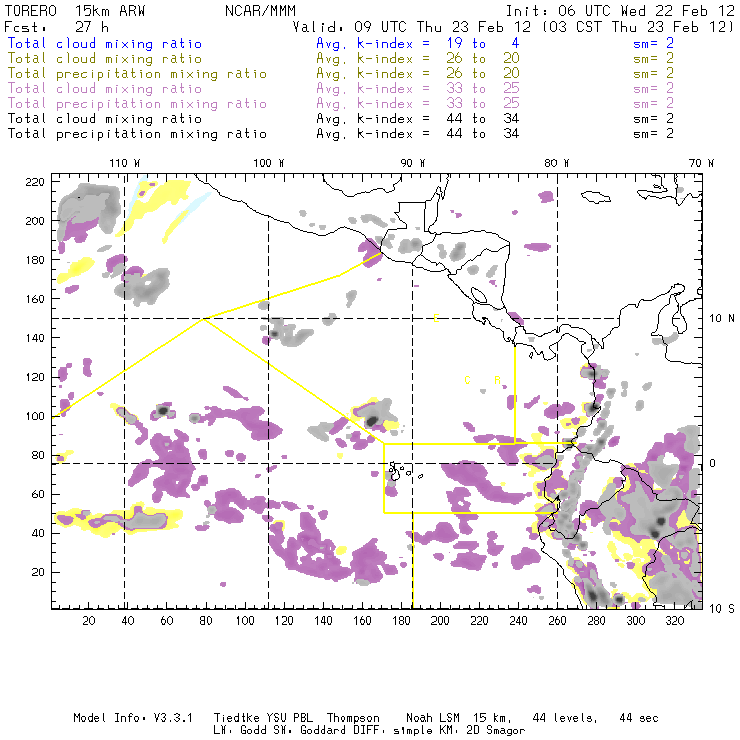Click the 'Goddard' shortwave scheme text
This screenshot has width=740, height=740.
tap(323, 731)
